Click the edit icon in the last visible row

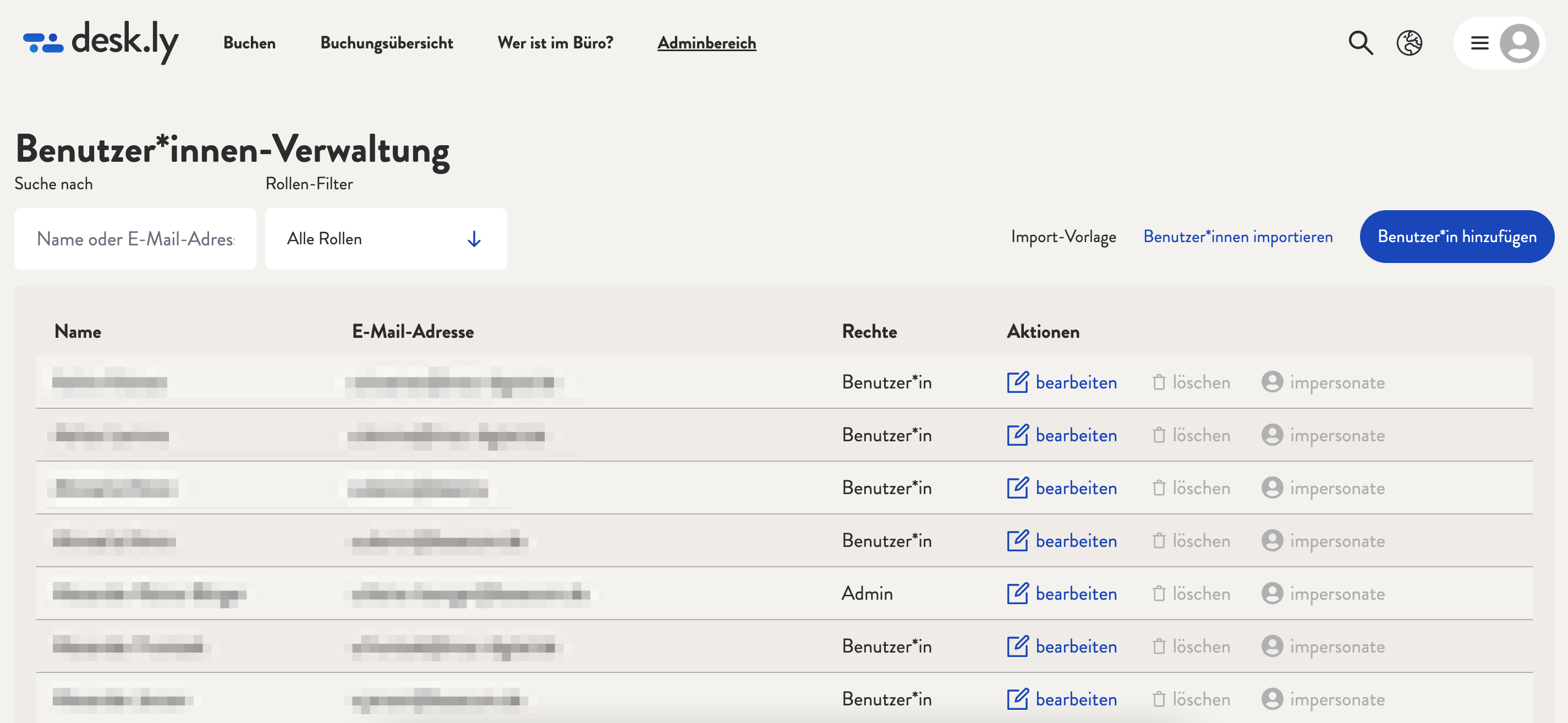1018,699
